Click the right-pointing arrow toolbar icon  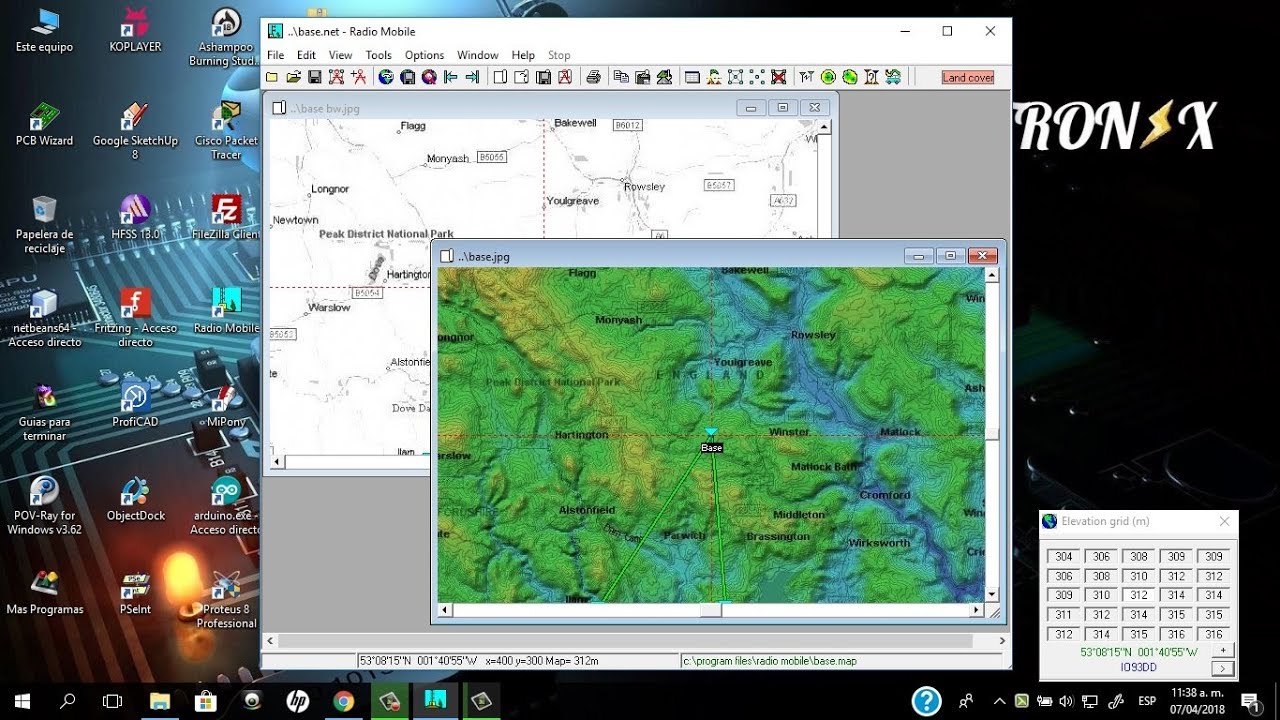tap(472, 77)
